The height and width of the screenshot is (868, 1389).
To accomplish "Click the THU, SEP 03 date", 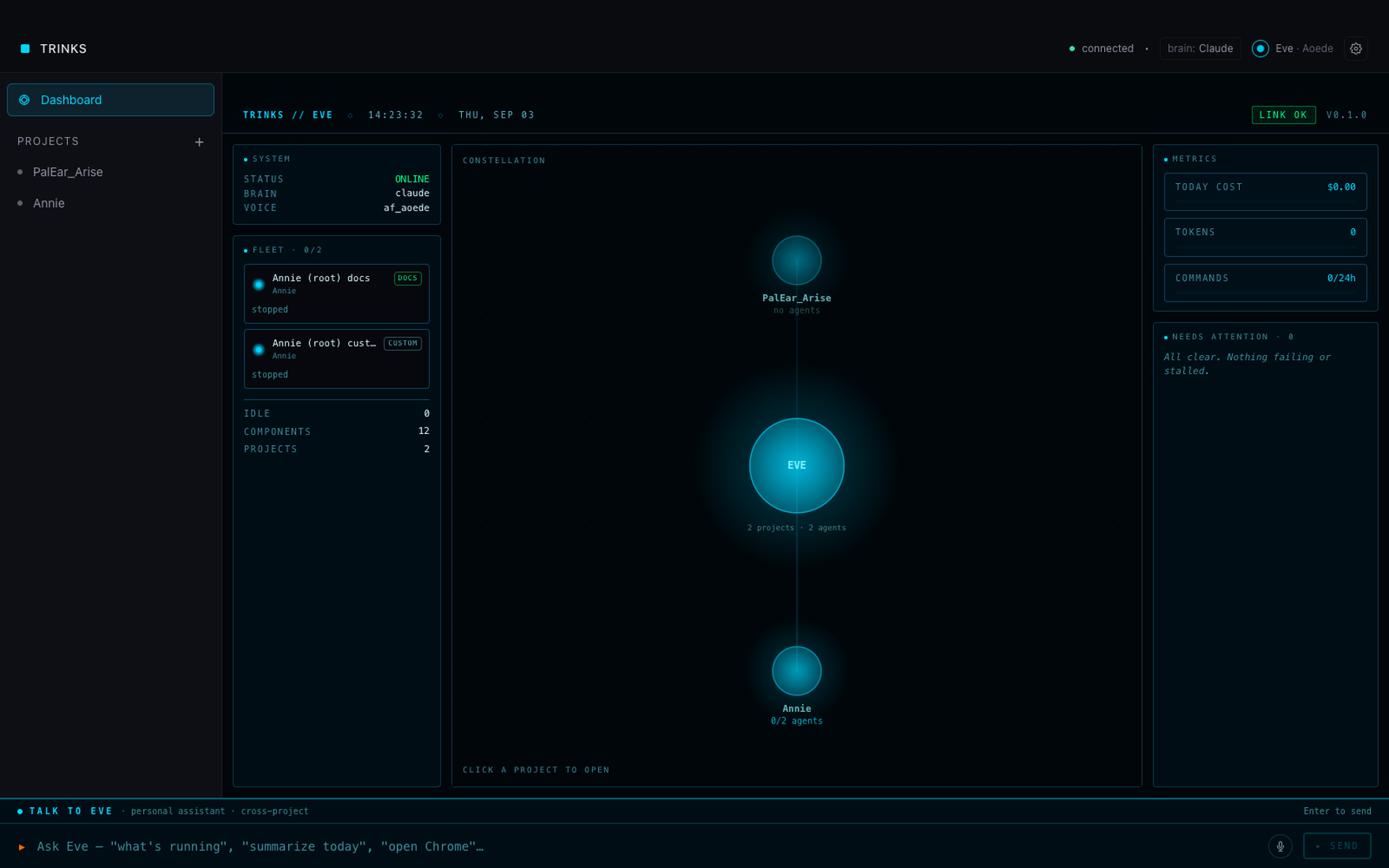I will (496, 115).
